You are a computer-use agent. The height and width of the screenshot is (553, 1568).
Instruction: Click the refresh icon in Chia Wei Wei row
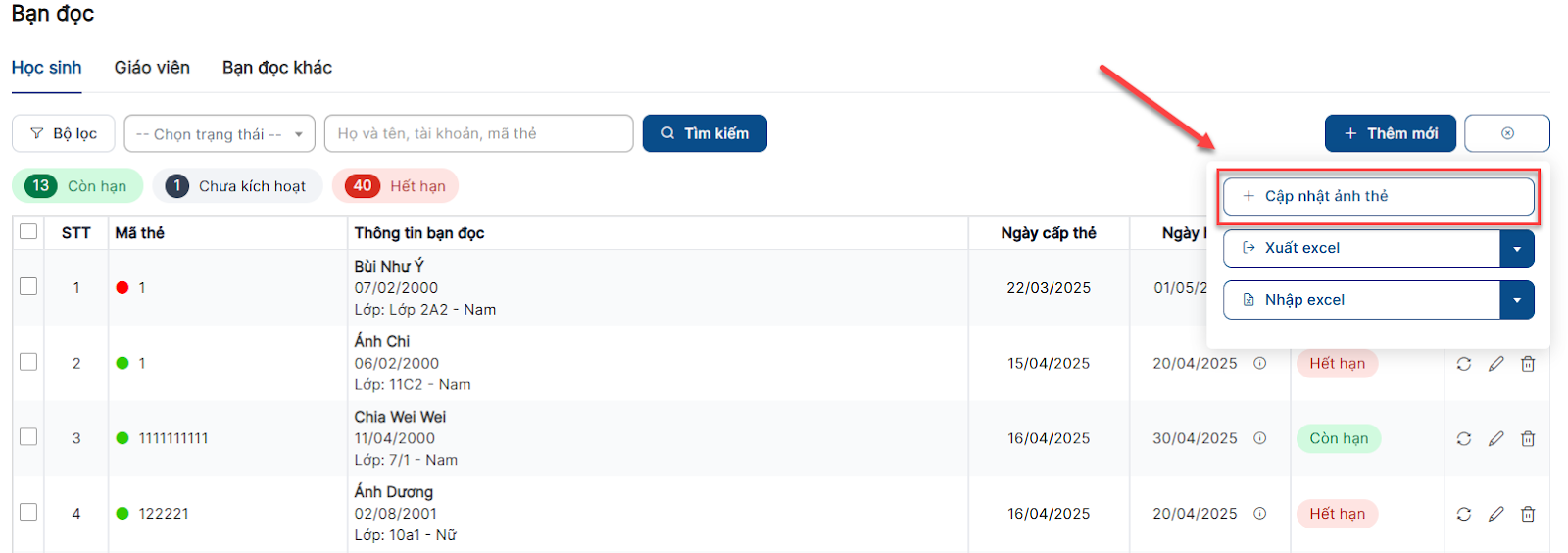(1463, 438)
